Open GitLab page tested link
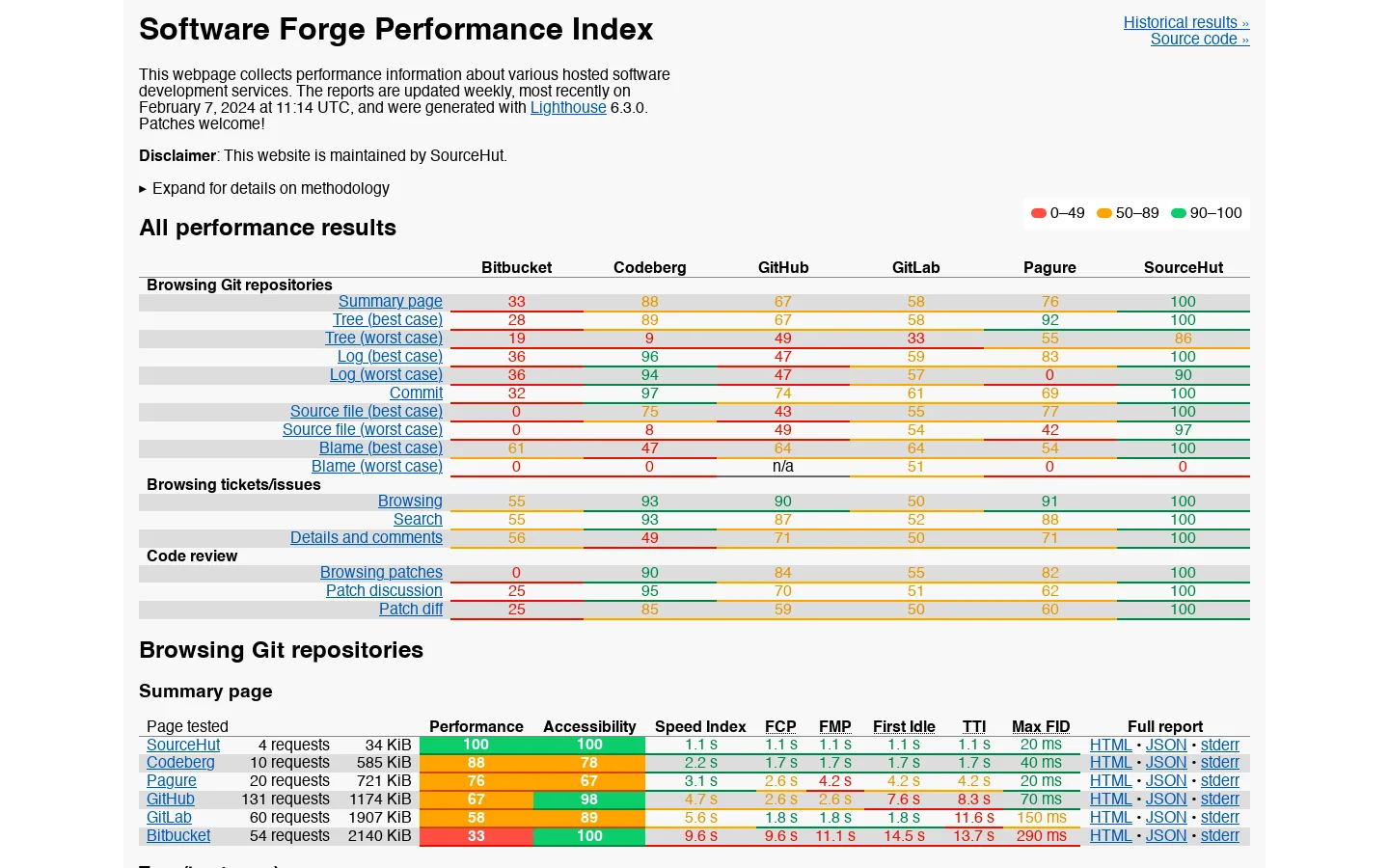This screenshot has width=1389, height=868. pos(169,817)
